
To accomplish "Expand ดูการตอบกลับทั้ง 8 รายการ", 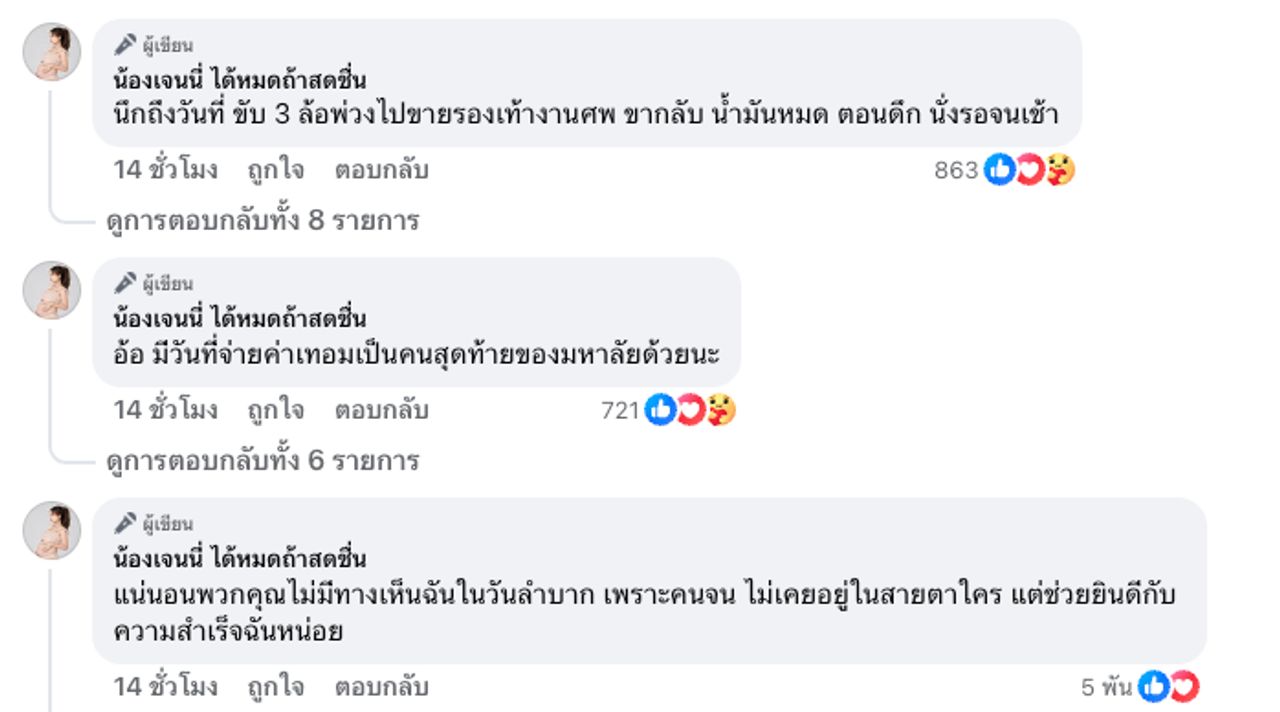I will pos(262,220).
